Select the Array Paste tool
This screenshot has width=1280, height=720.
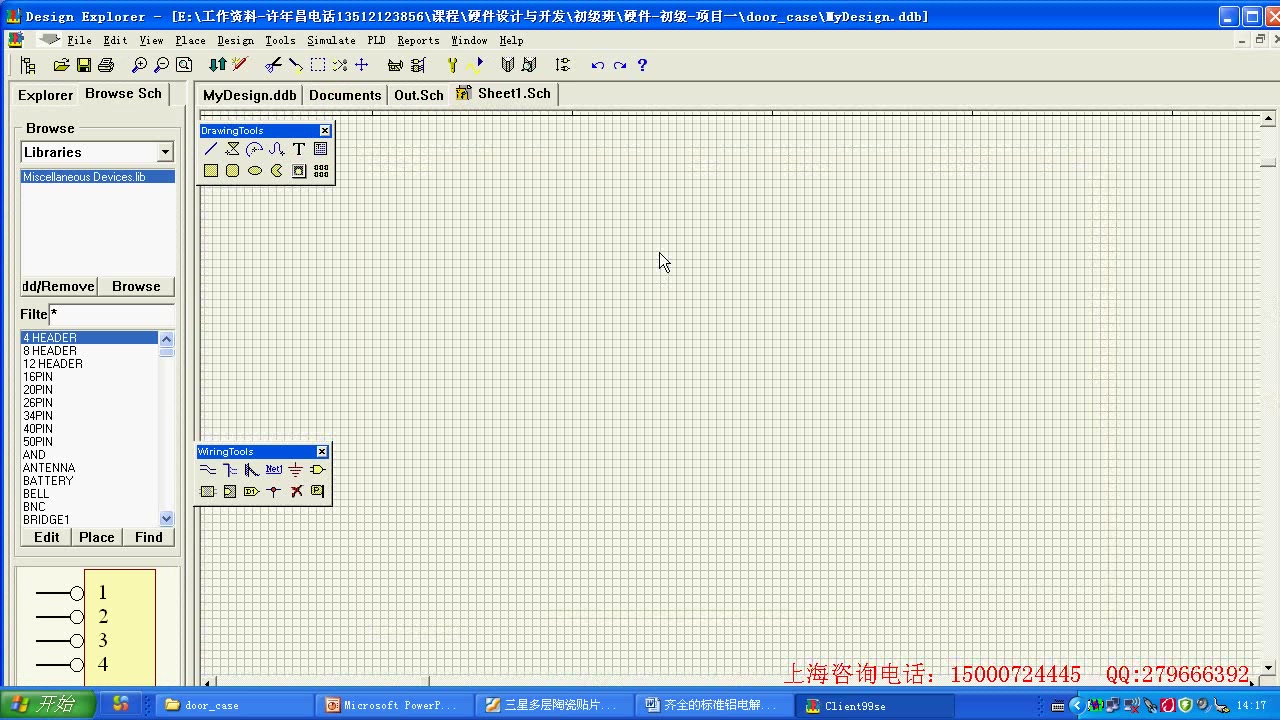point(321,170)
